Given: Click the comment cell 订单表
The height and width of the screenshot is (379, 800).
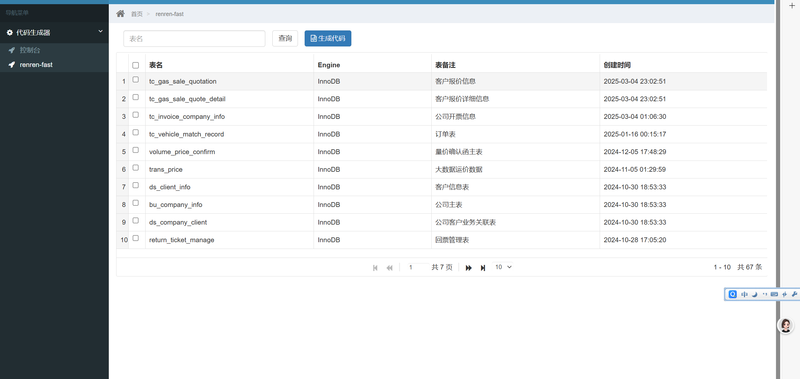Looking at the screenshot, I should 445,134.
